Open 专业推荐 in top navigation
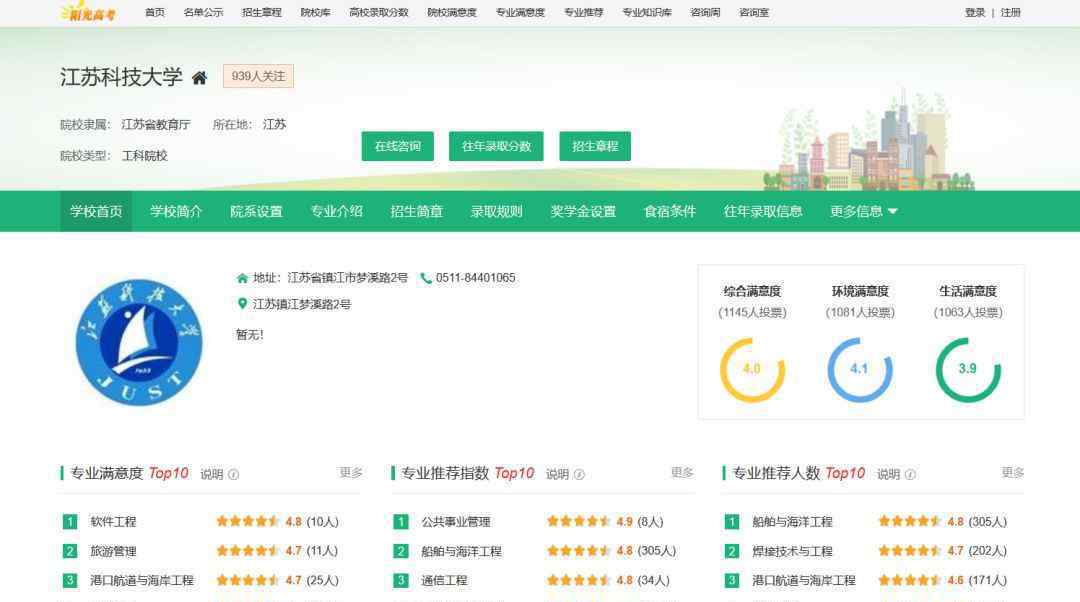This screenshot has height=602, width=1080. coord(583,12)
